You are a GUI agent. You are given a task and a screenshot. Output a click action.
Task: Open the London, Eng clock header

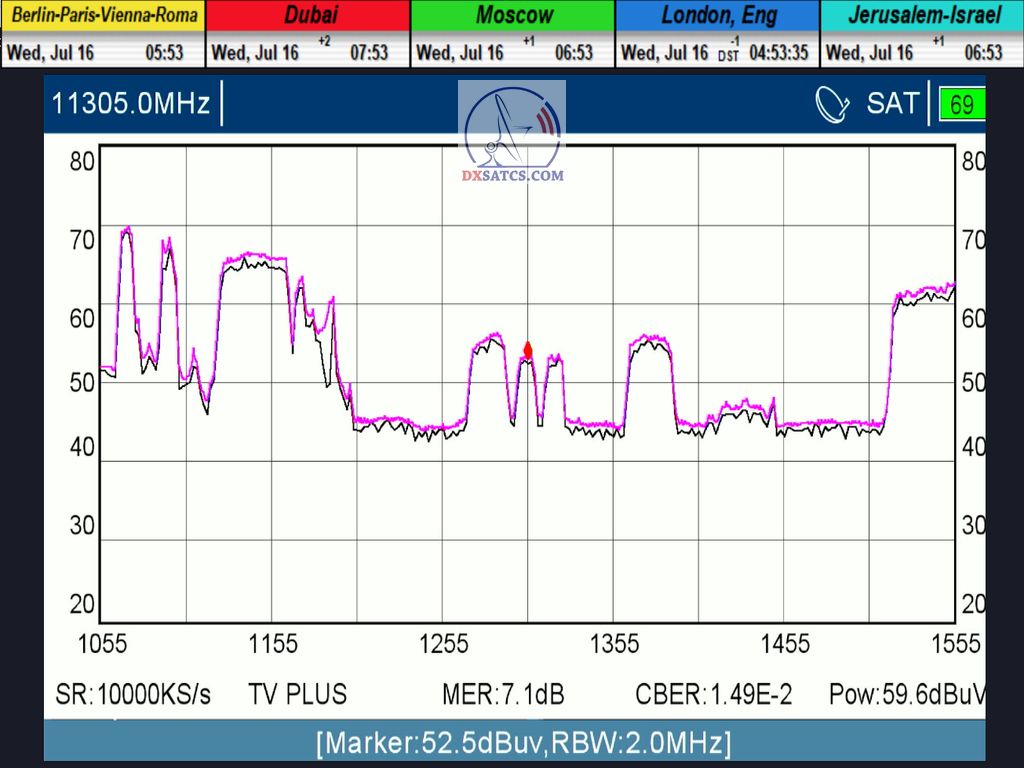[717, 16]
